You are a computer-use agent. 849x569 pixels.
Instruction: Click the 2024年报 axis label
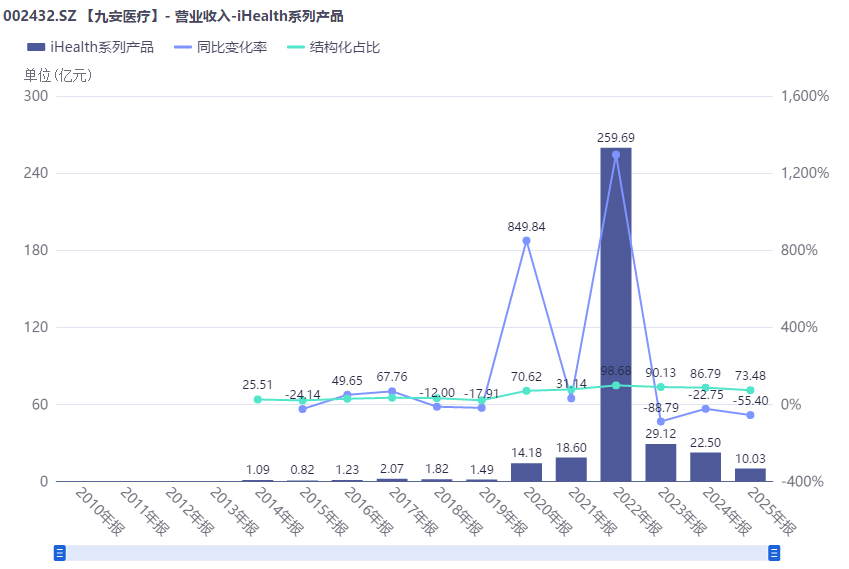click(x=728, y=511)
